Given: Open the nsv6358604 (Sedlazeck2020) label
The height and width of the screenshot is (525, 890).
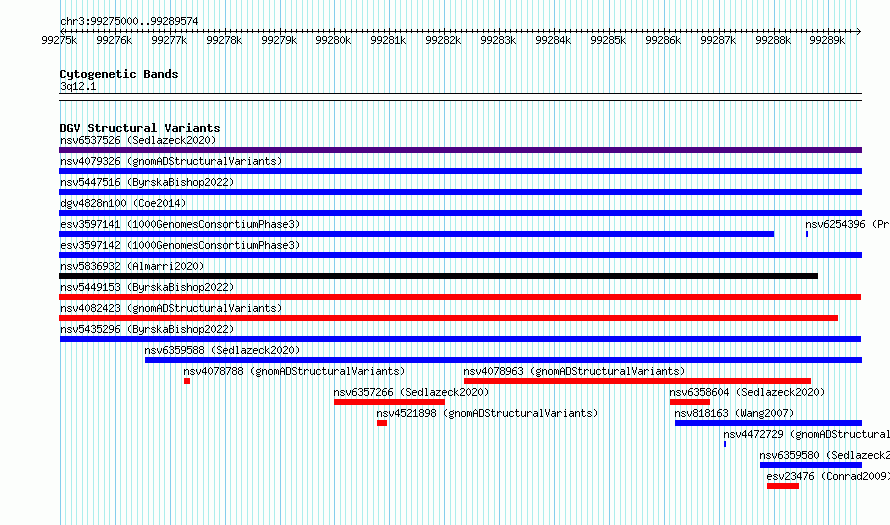Looking at the screenshot, I should [747, 392].
